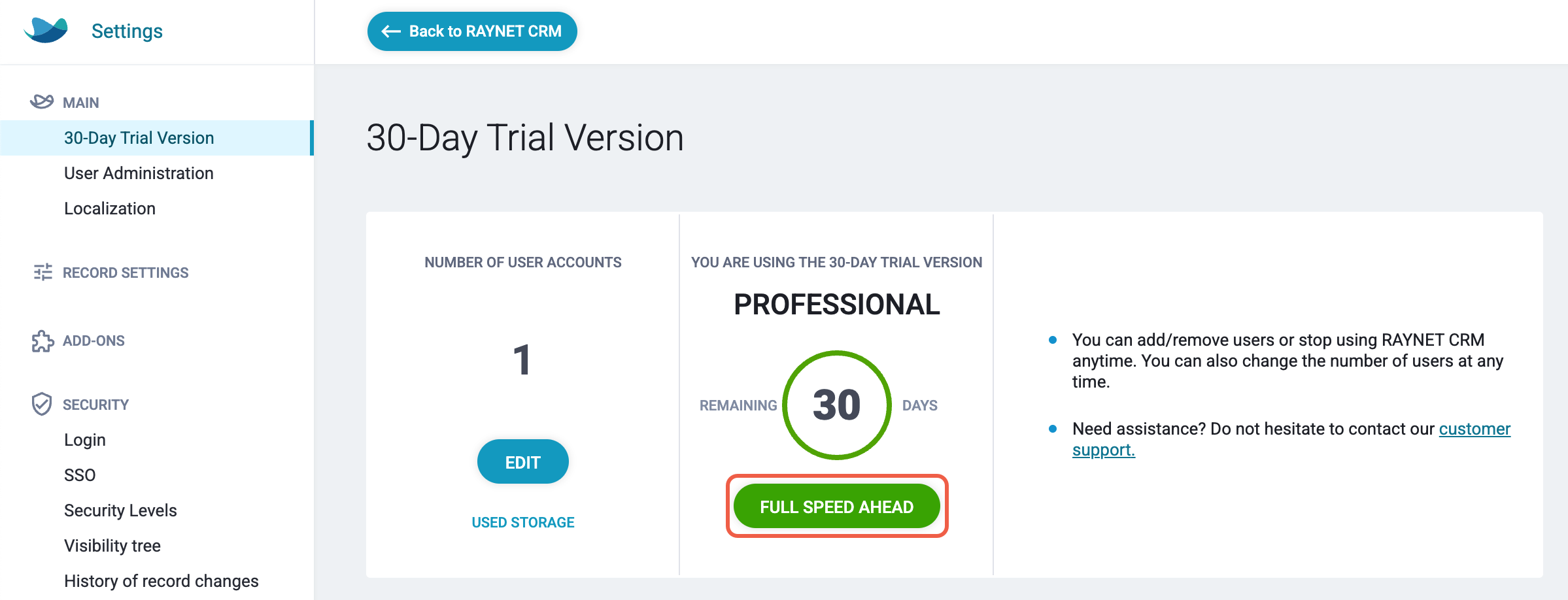Click the MAIN section manta icon
The image size is (1568, 600).
(42, 101)
